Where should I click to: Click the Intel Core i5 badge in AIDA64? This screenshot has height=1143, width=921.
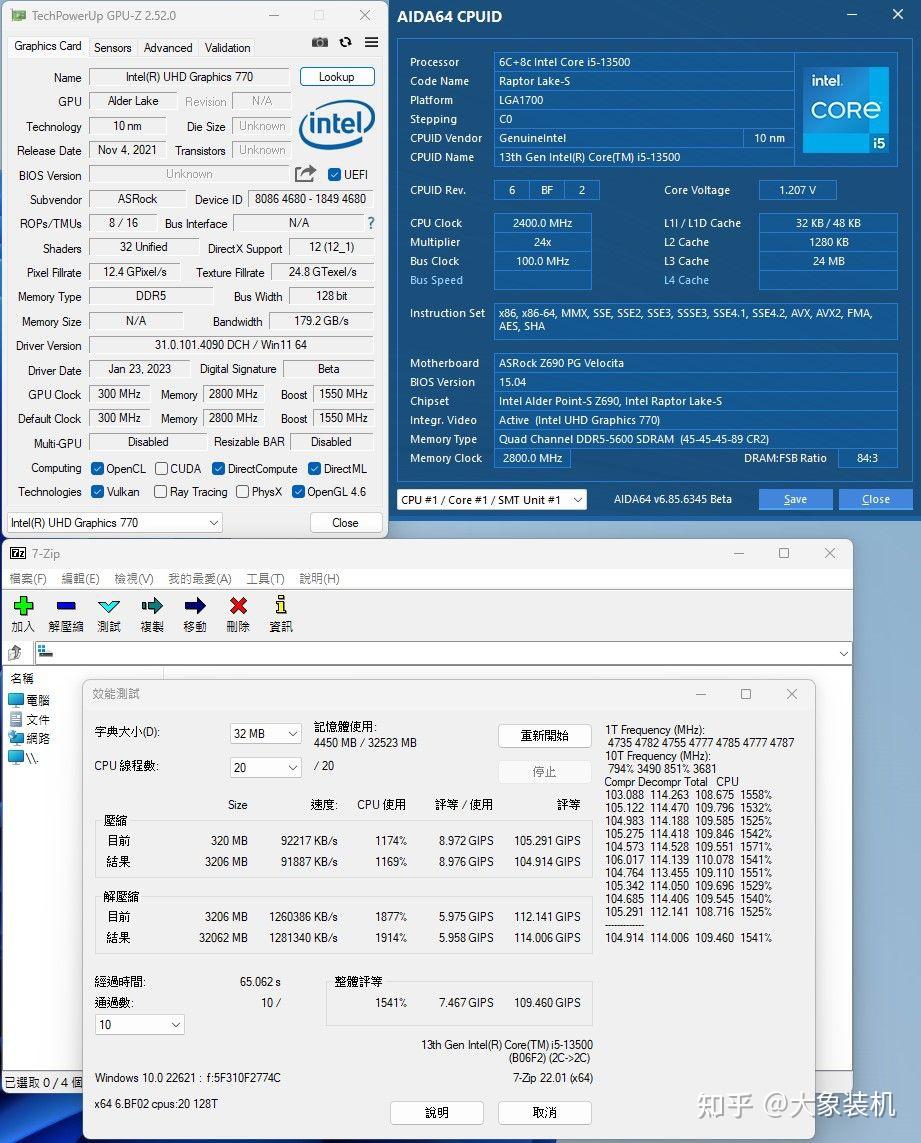tap(846, 110)
